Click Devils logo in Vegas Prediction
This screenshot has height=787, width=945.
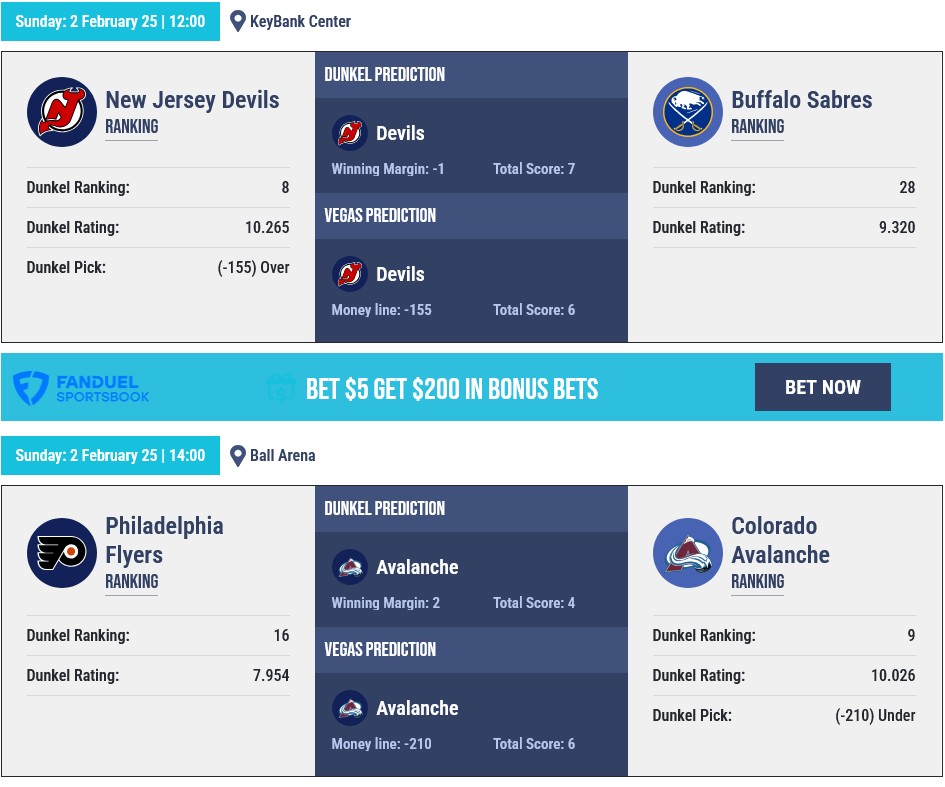[350, 274]
